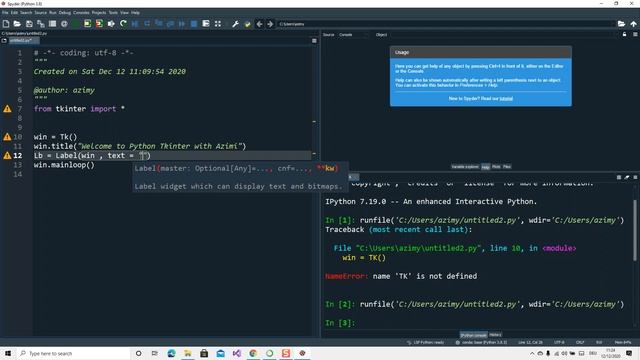640x360 pixels.
Task: Open the Projects menu
Action: [x=99, y=13]
